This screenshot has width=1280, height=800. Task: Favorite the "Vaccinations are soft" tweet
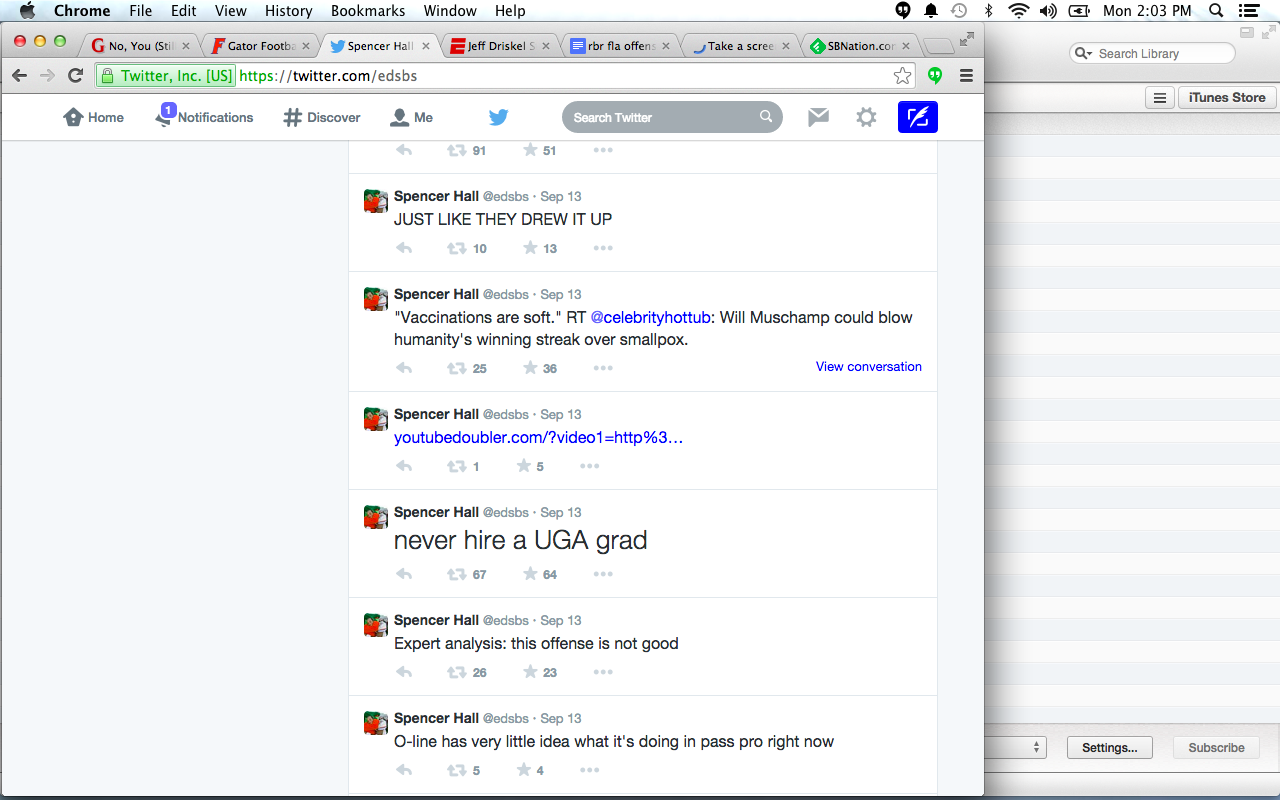coord(530,368)
